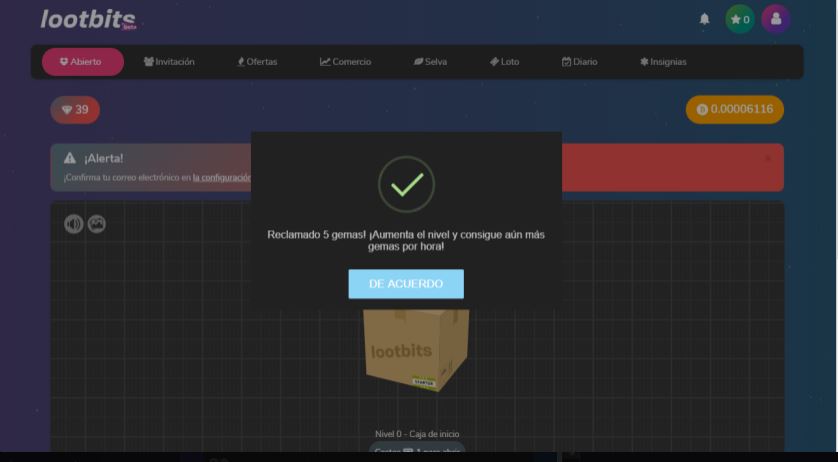
Task: Open the Ofertas tab
Action: click(x=257, y=62)
